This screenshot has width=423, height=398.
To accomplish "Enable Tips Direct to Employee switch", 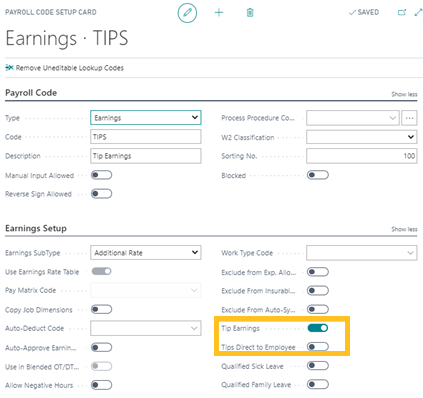I will pyautogui.click(x=318, y=347).
